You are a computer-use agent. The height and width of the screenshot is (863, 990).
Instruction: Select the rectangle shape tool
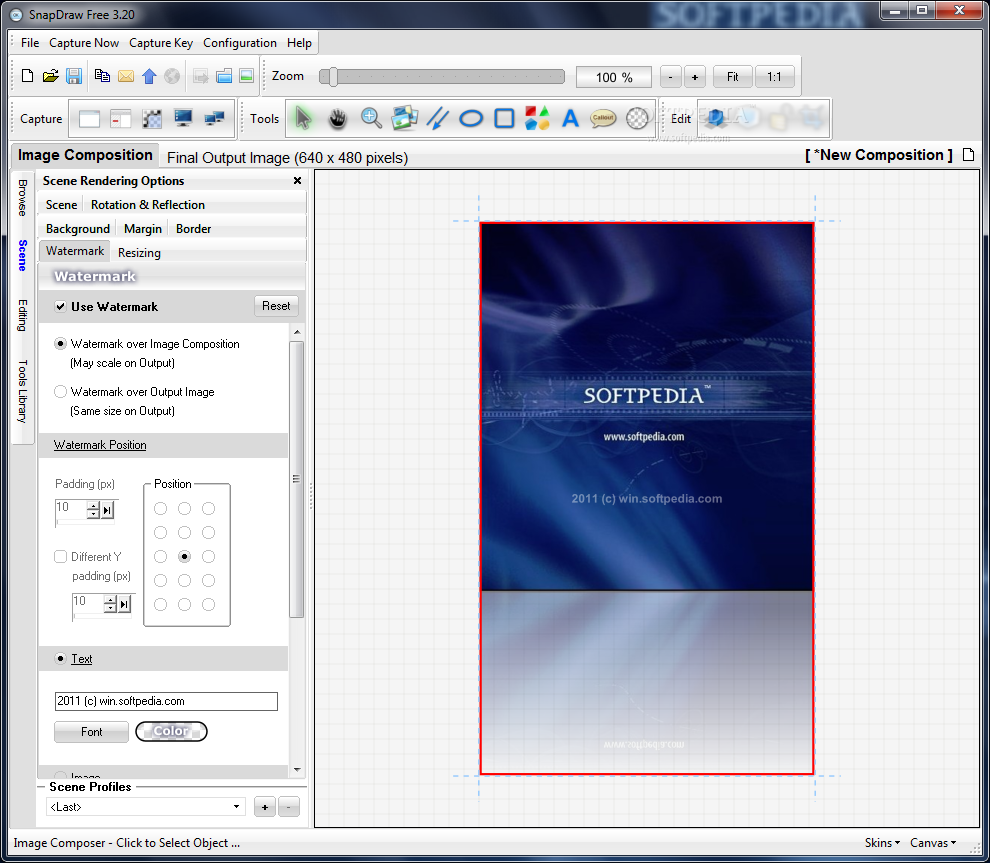[x=504, y=119]
